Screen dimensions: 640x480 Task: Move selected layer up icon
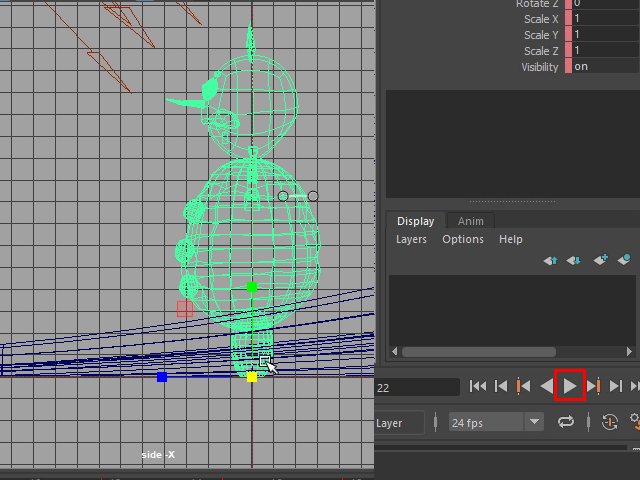pyautogui.click(x=550, y=260)
